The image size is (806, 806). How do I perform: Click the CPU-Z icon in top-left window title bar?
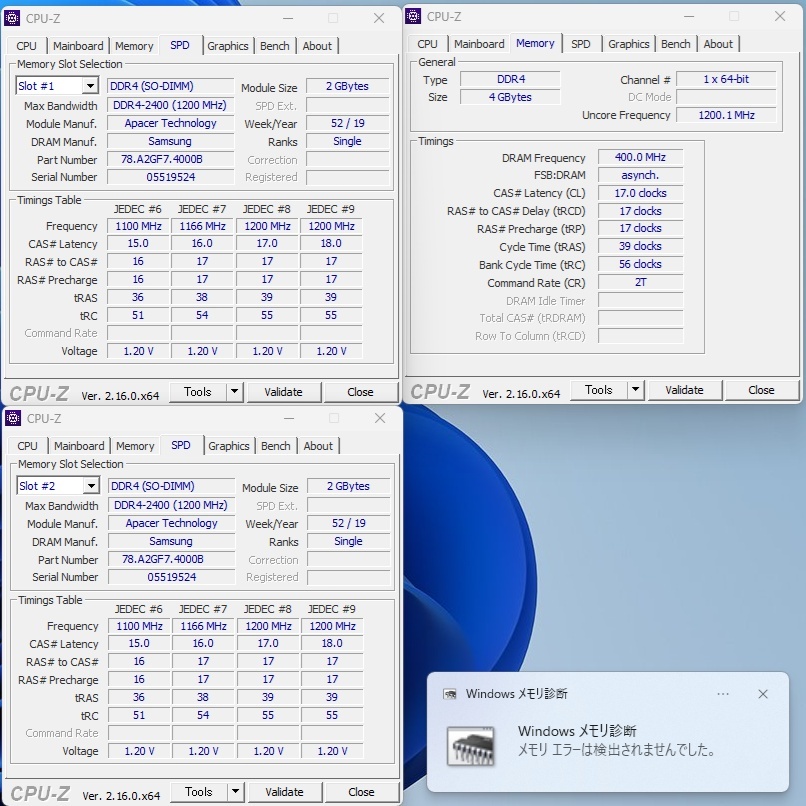(x=13, y=18)
